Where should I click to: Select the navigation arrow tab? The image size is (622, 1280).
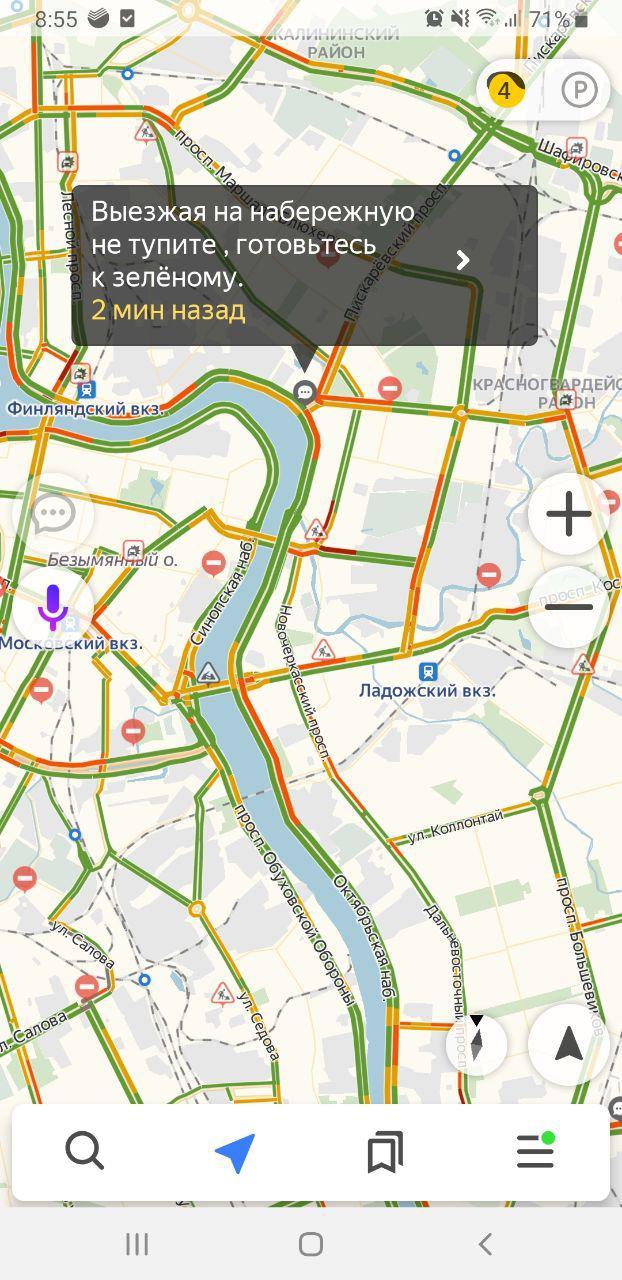point(235,1153)
